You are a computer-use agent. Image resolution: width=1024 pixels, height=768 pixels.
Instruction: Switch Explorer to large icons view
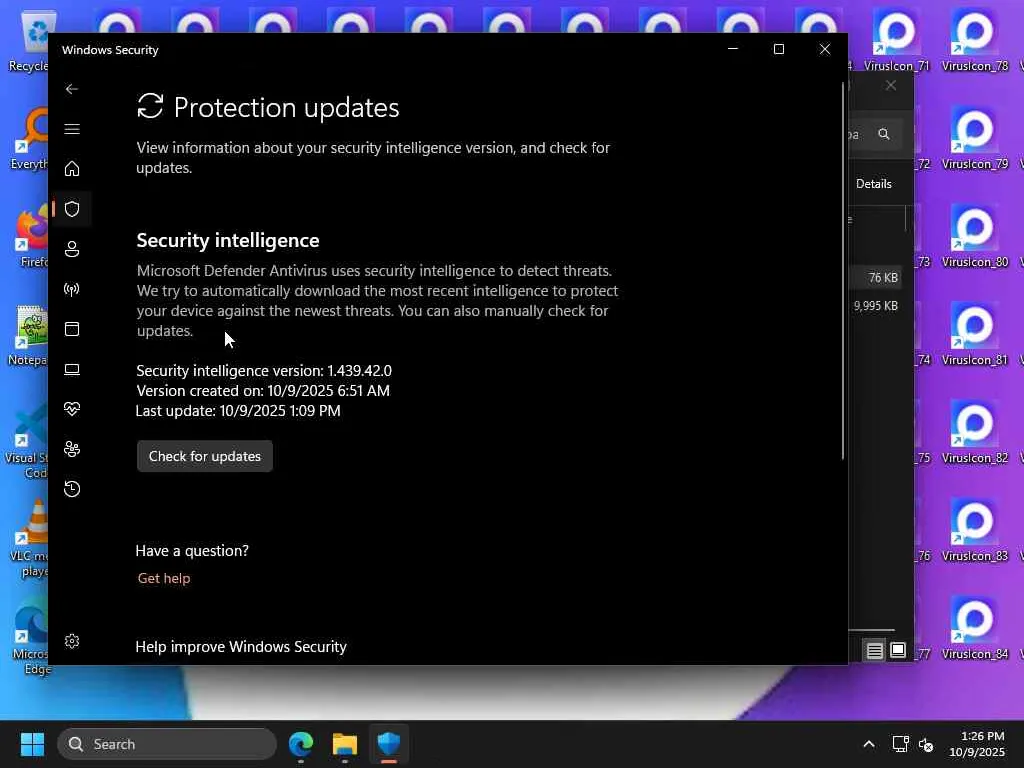[x=898, y=650]
